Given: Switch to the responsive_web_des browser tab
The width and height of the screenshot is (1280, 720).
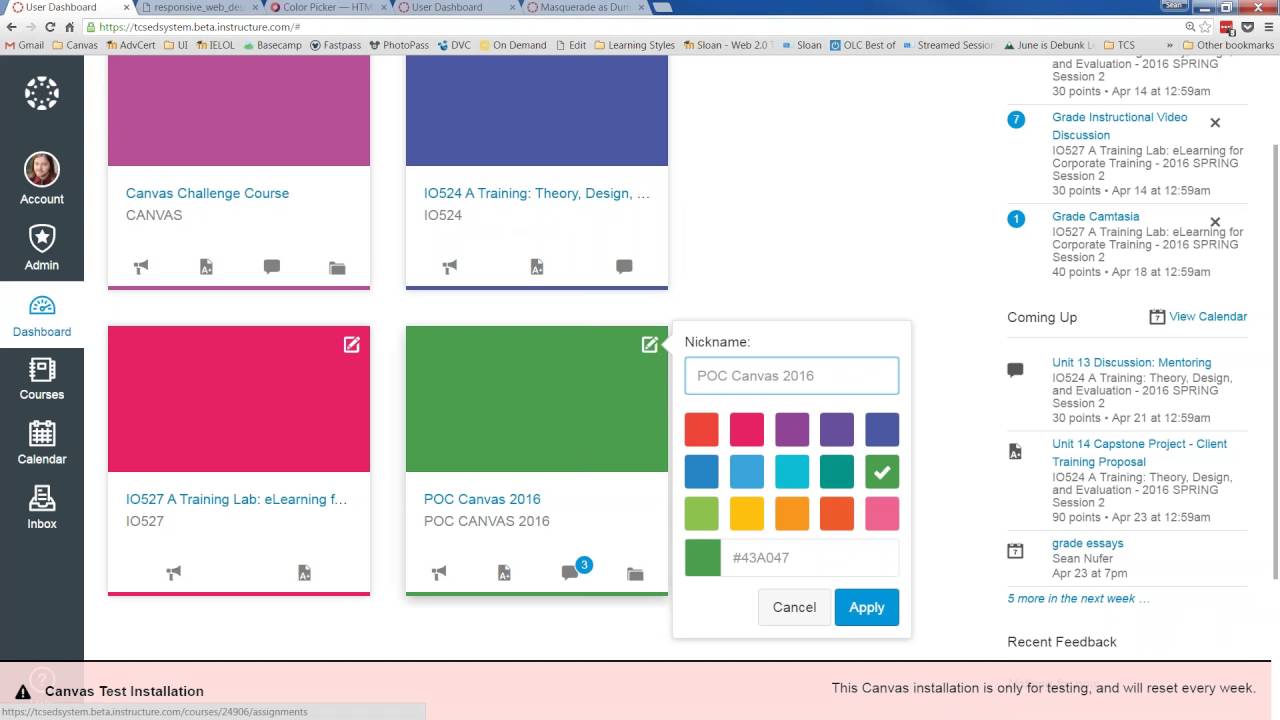Looking at the screenshot, I should [198, 7].
